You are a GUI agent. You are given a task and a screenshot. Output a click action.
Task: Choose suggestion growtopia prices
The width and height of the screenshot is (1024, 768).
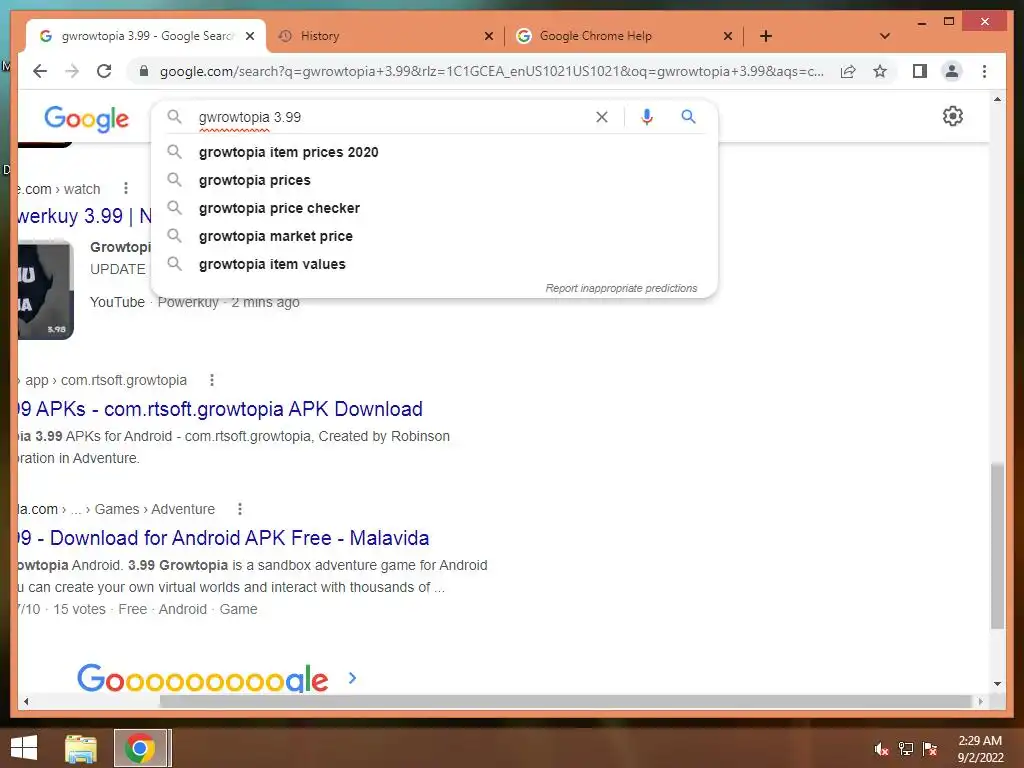[434, 180]
